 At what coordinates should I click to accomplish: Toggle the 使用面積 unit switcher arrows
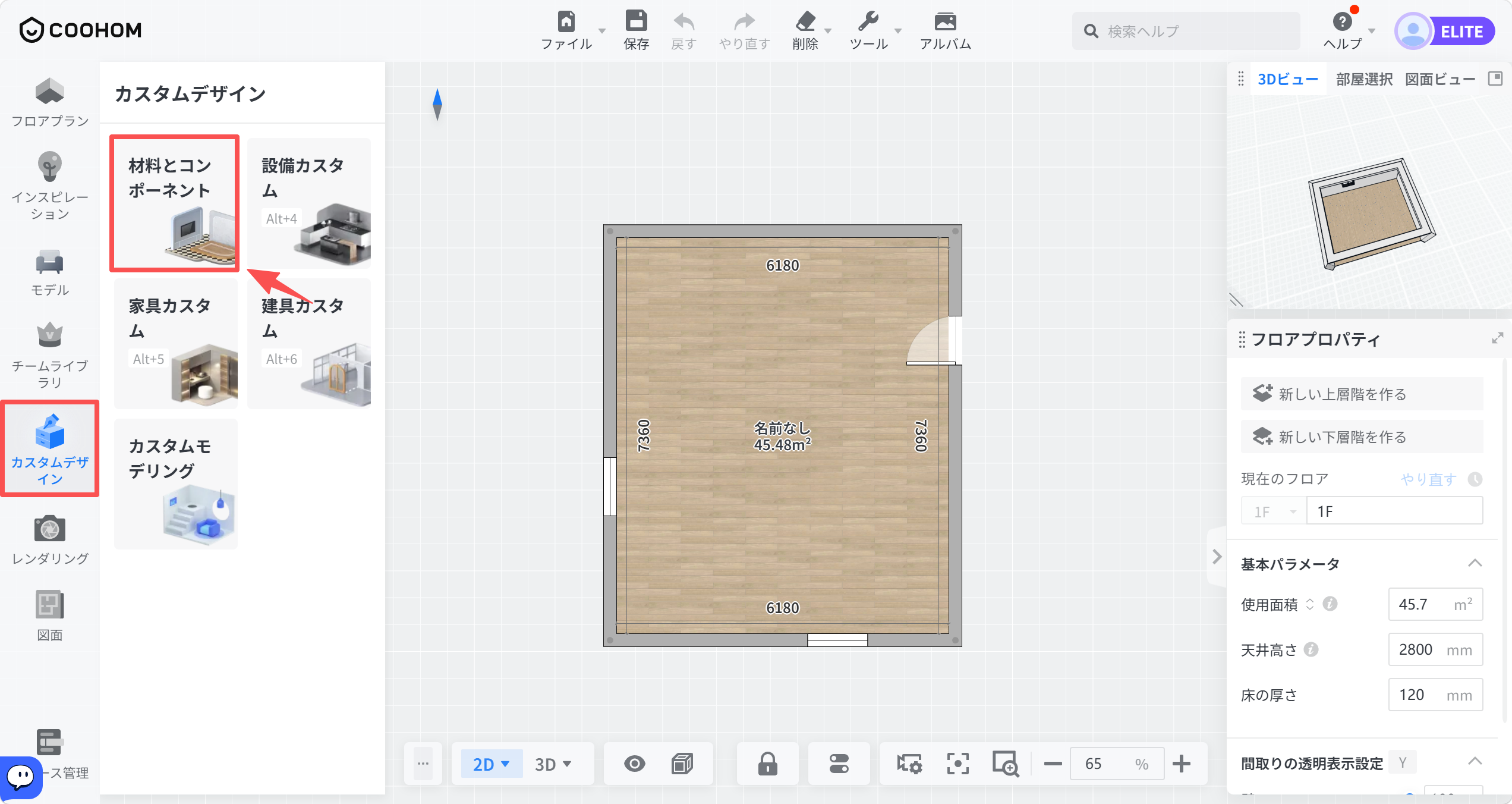(1310, 604)
